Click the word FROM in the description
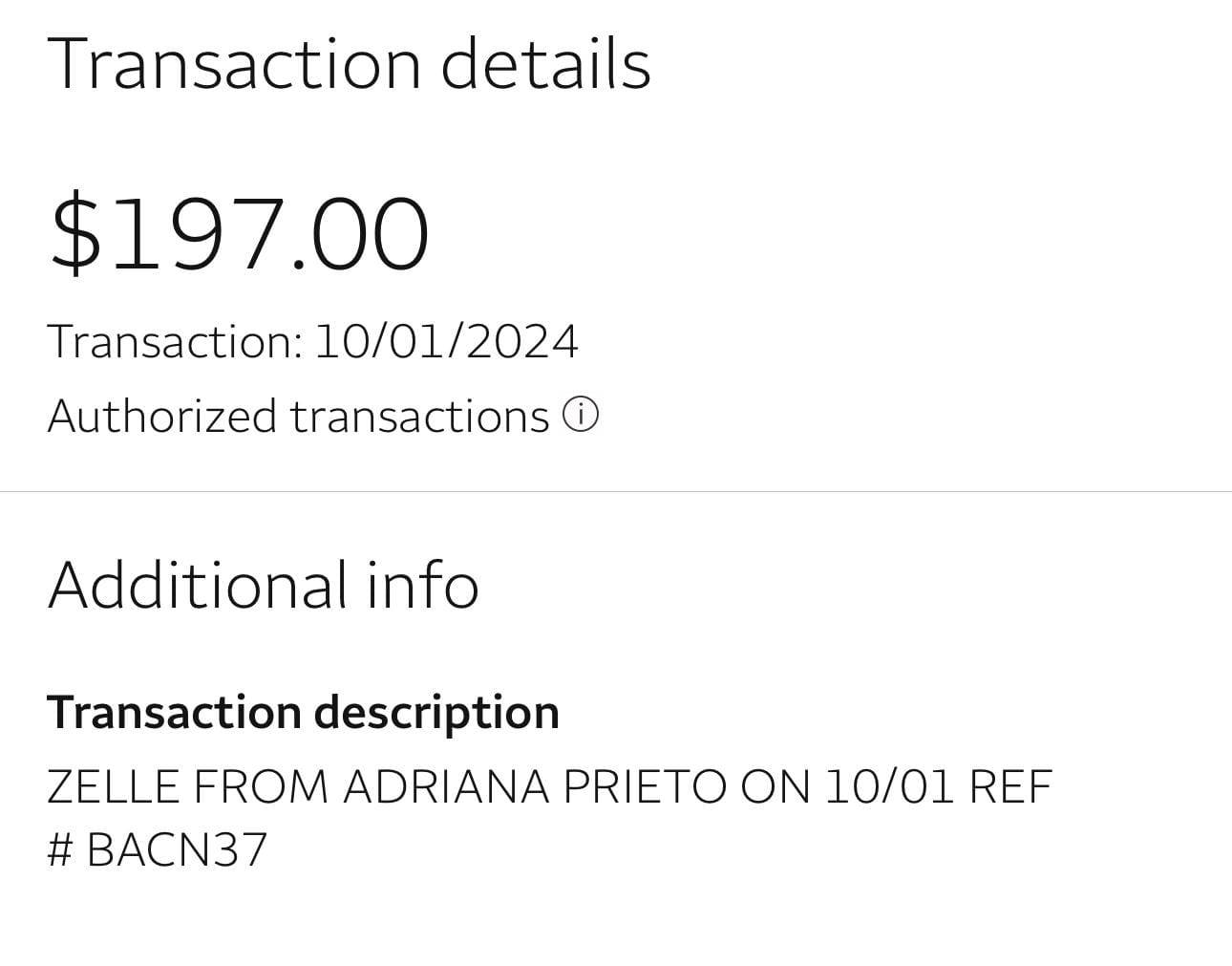This screenshot has width=1232, height=966. pyautogui.click(x=260, y=787)
